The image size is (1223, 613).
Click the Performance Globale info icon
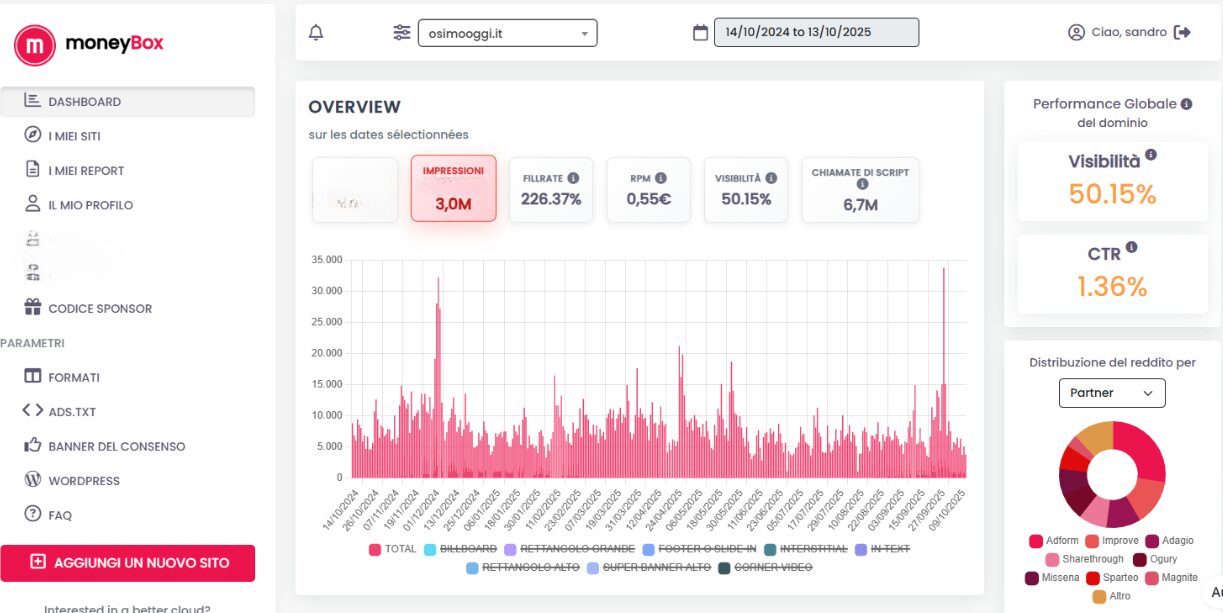click(1186, 104)
